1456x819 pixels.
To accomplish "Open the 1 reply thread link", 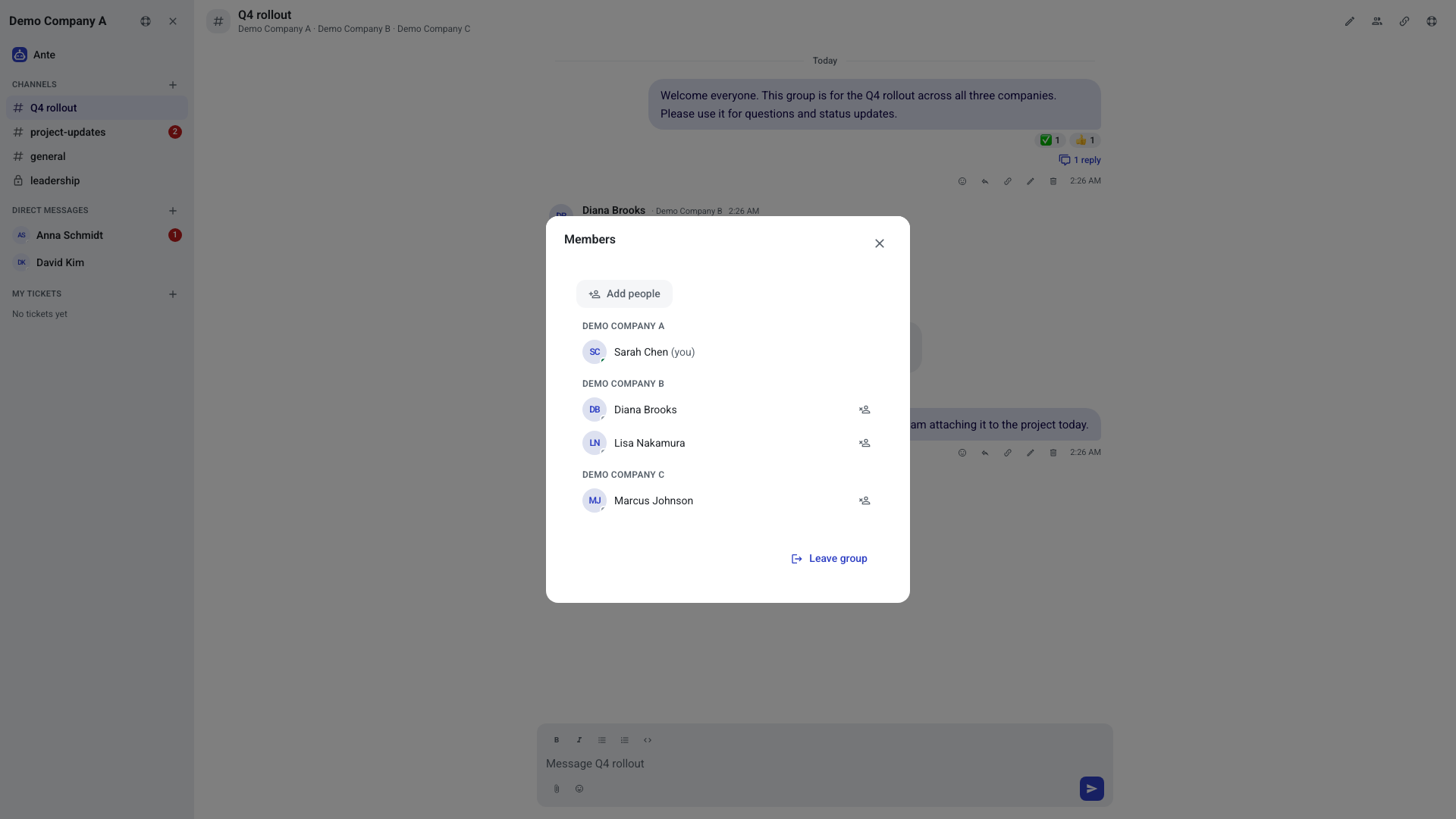I will (x=1080, y=160).
